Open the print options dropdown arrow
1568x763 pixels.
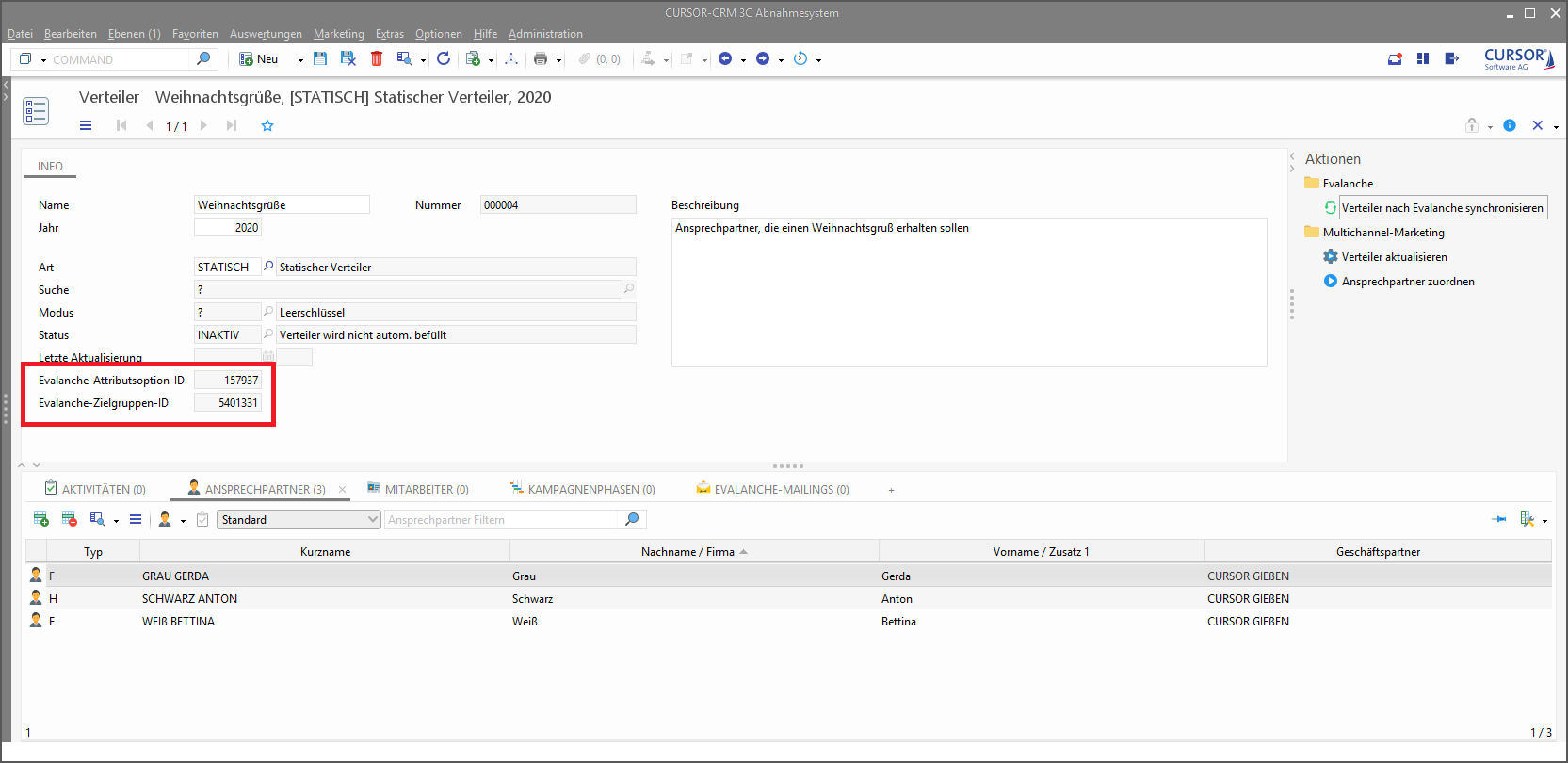558,59
